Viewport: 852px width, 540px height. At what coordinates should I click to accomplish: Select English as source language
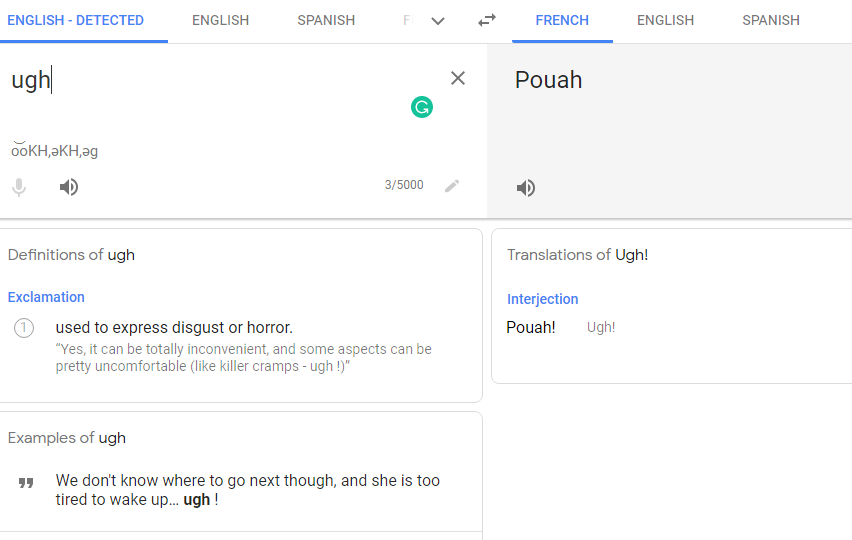click(221, 20)
